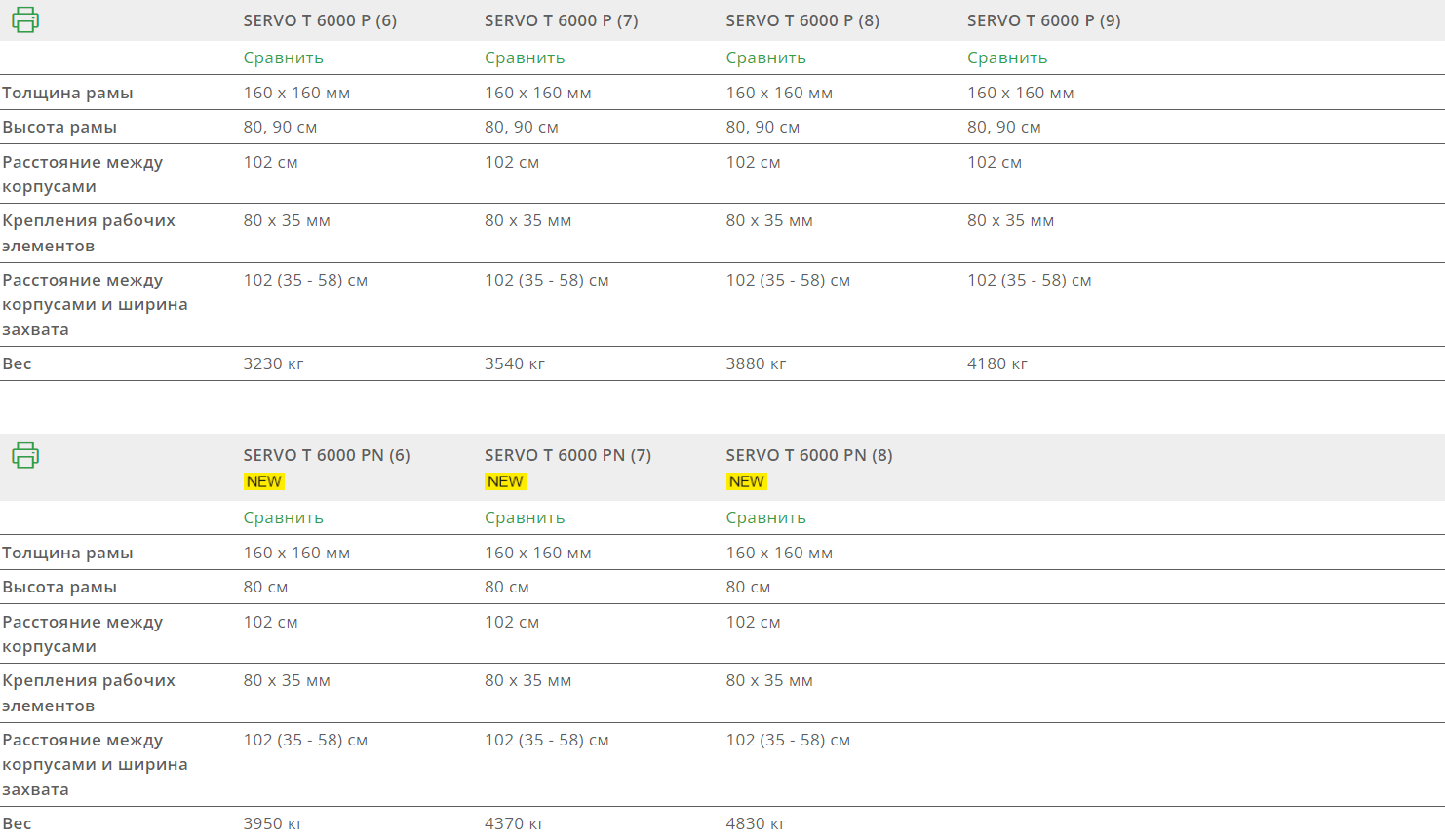Click the Вес label in the bottom table
The width and height of the screenshot is (1445, 840).
pos(17,823)
